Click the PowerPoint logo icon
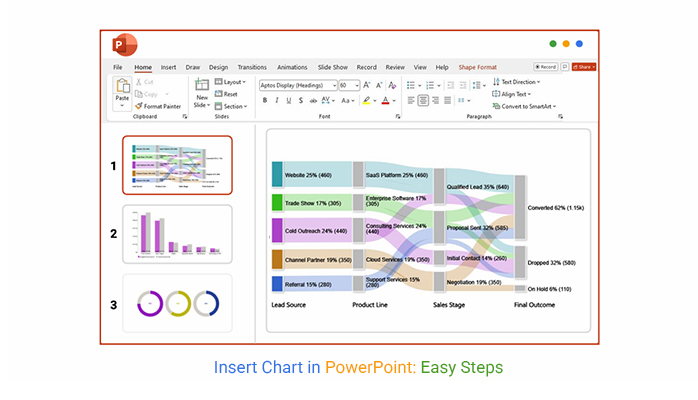This screenshot has width=698, height=400. pos(125,44)
